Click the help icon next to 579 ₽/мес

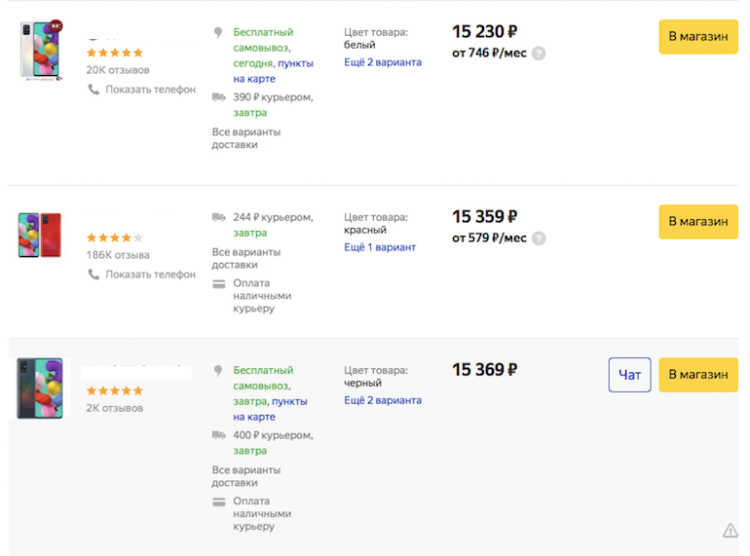click(539, 238)
